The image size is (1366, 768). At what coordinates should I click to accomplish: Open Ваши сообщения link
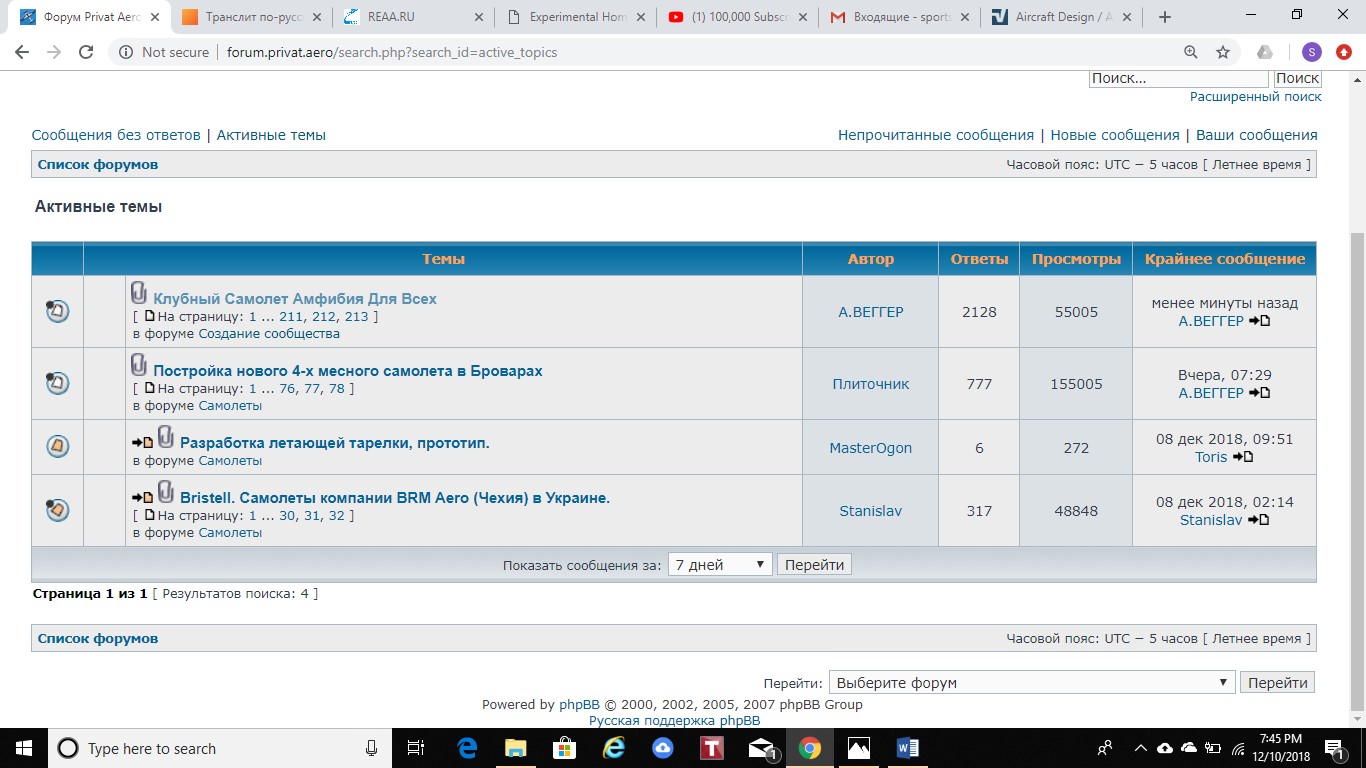[x=1257, y=135]
